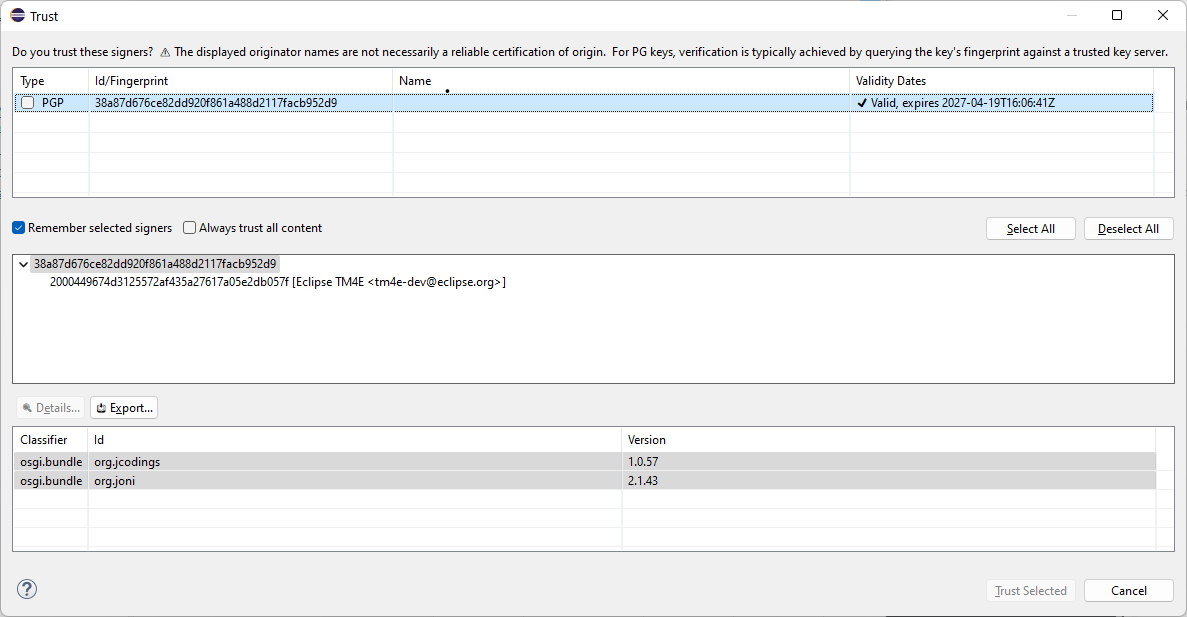Check the PGP signer checkbox
This screenshot has height=617, width=1187.
(28, 103)
